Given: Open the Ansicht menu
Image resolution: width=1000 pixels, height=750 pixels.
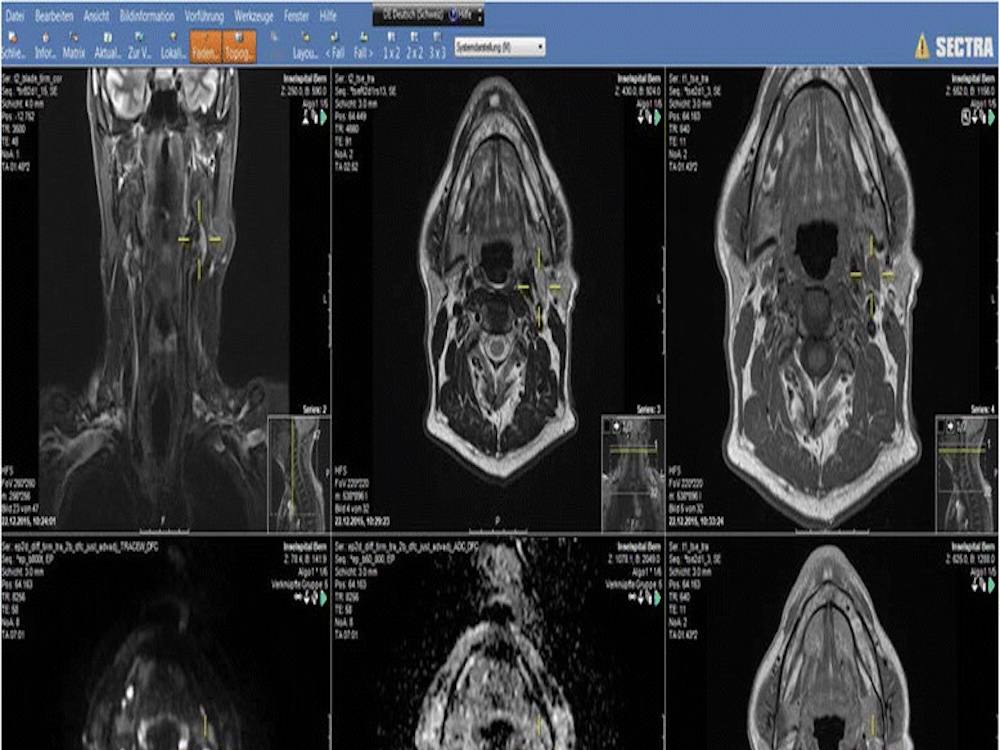Looking at the screenshot, I should [x=97, y=16].
